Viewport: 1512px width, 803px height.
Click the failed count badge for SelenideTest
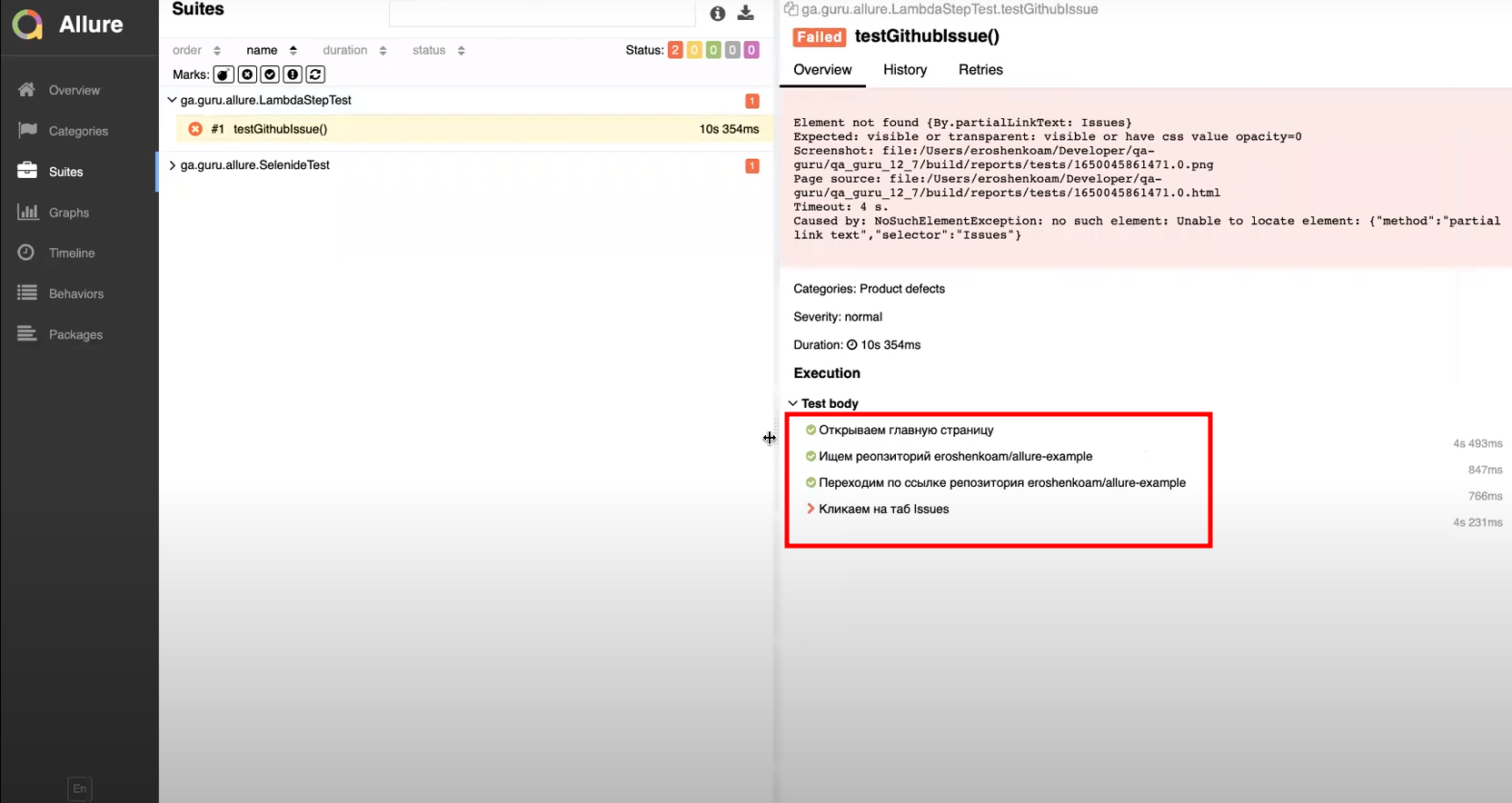coord(752,166)
